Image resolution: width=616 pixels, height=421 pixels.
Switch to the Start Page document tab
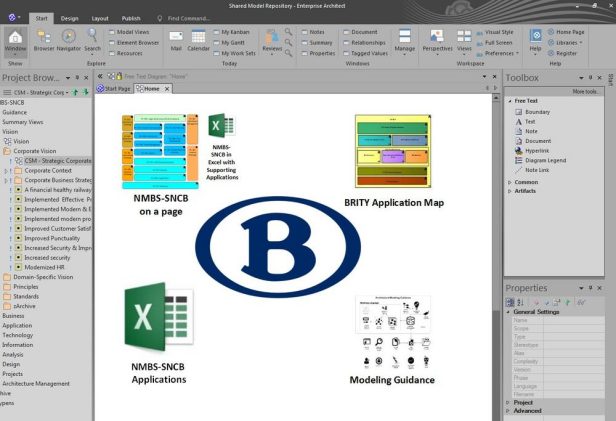click(114, 89)
